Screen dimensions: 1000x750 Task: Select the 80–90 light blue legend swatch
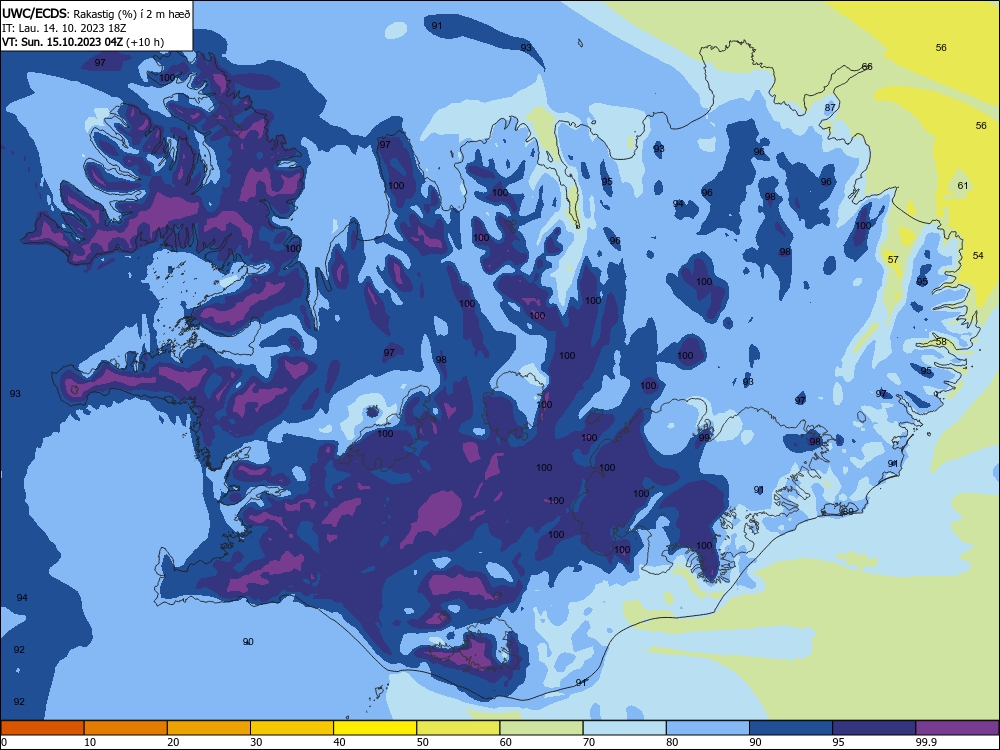click(x=708, y=728)
